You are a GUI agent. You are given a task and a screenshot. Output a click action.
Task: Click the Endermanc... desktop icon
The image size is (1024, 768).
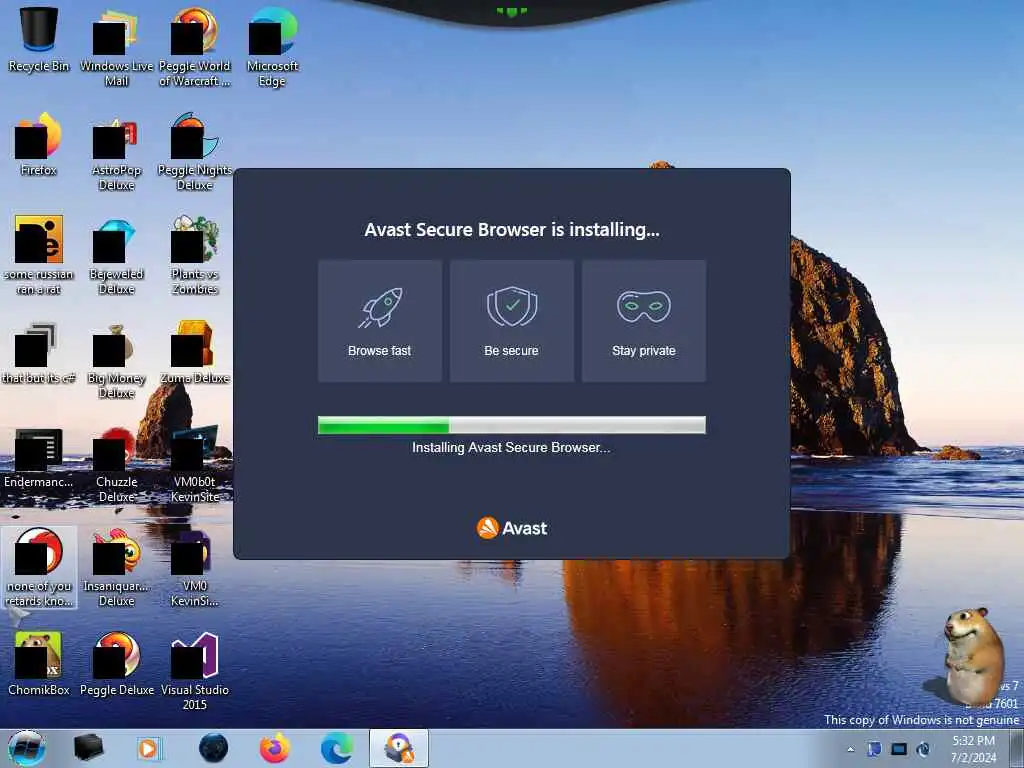click(39, 457)
